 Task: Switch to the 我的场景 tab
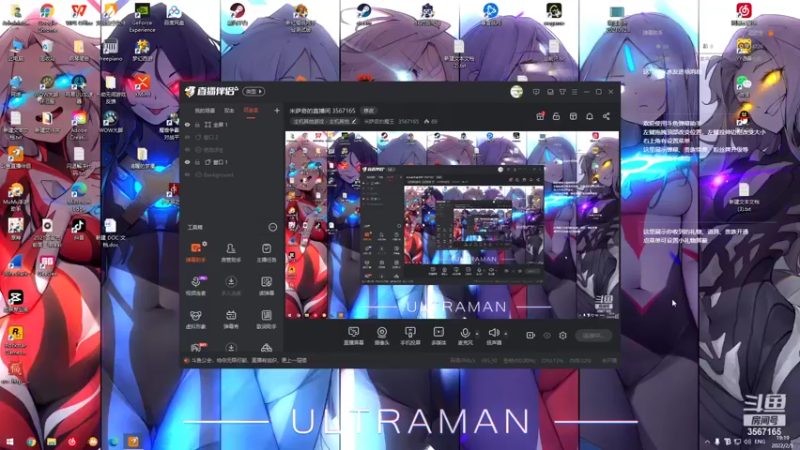click(x=205, y=111)
